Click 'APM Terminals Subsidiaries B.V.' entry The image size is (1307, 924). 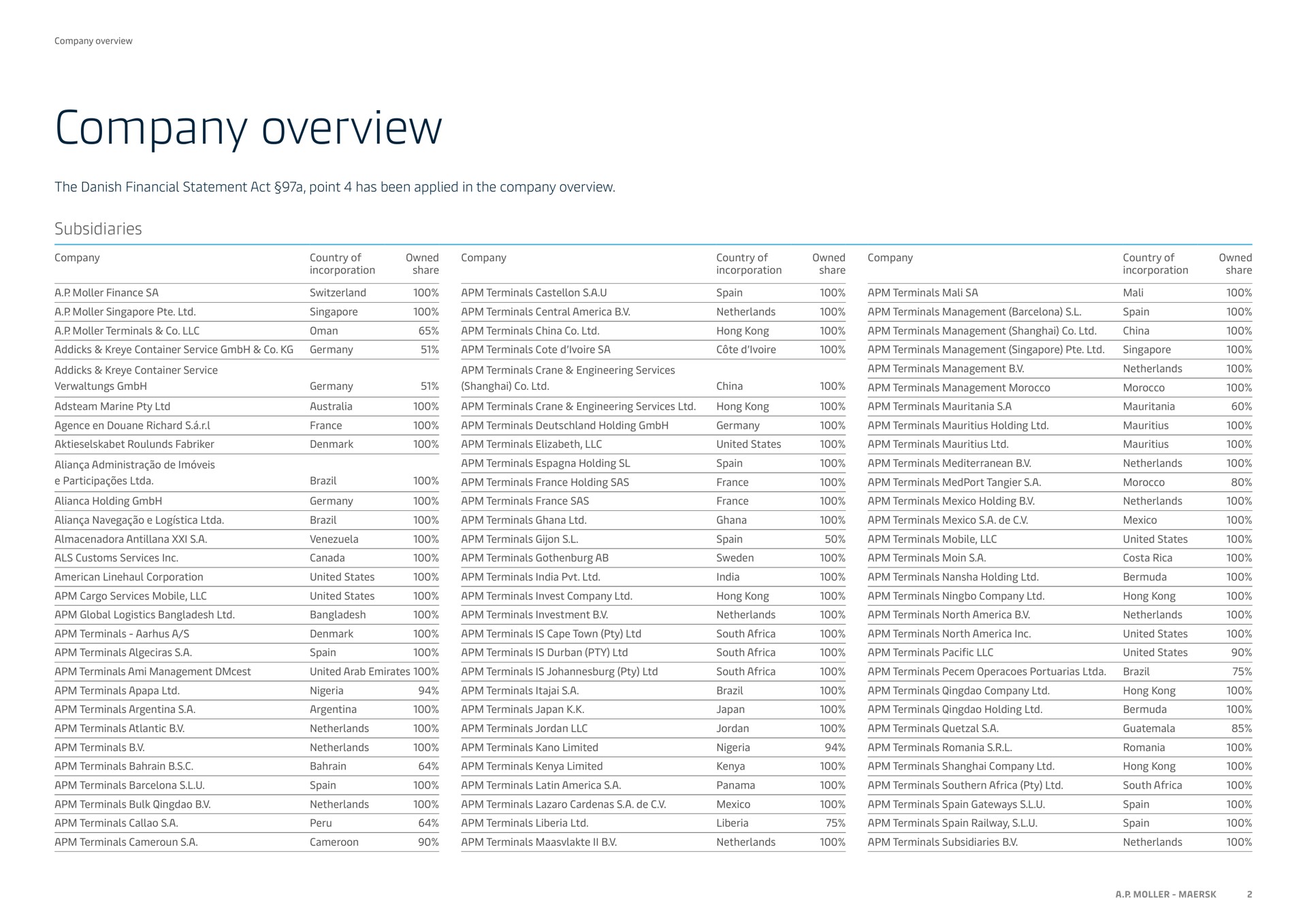(943, 842)
